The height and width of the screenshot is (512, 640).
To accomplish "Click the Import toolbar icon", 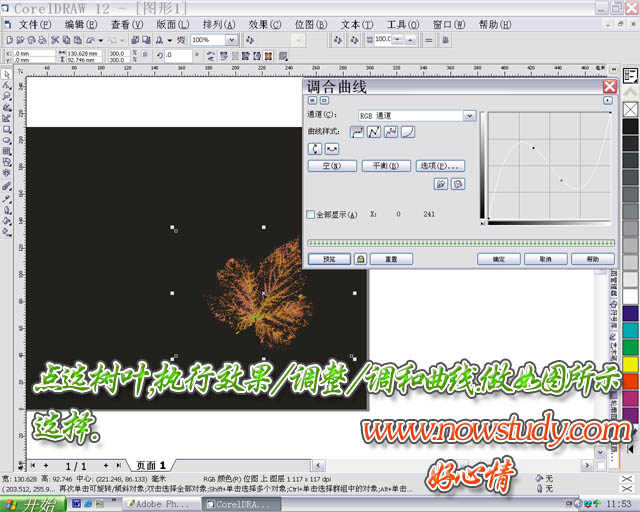I will pyautogui.click(x=135, y=40).
